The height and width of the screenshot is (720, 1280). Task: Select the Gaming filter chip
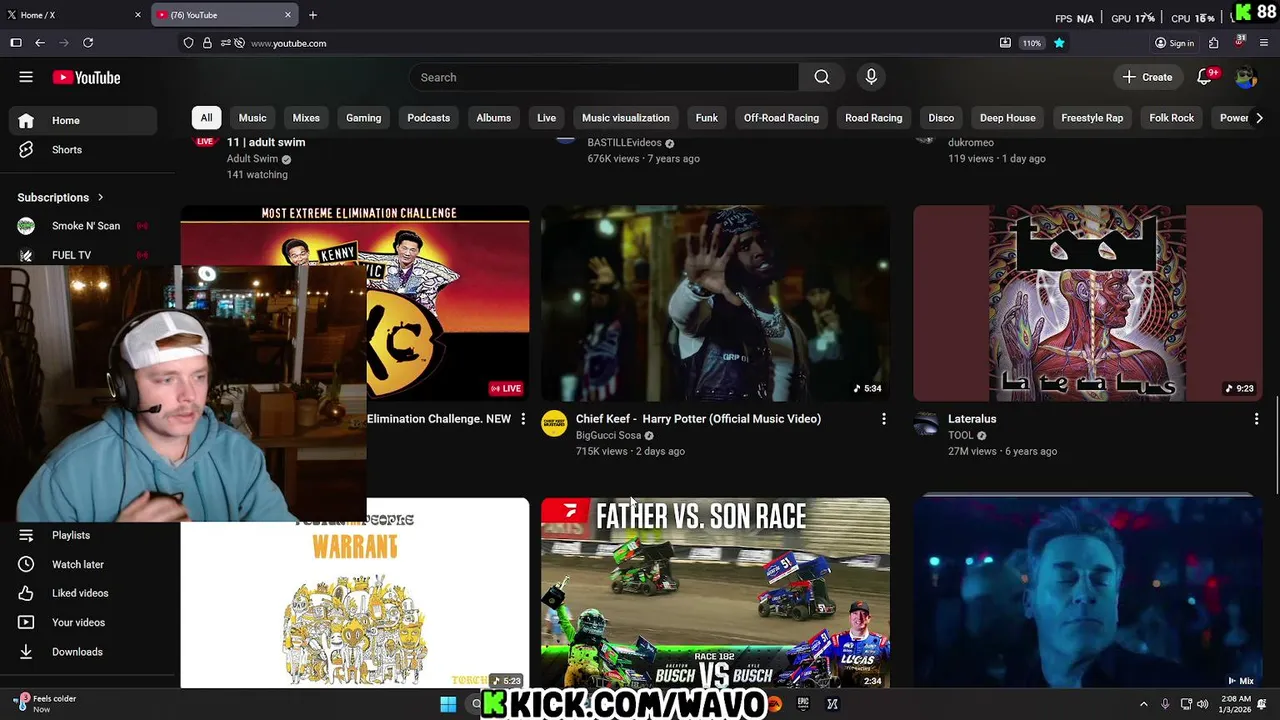[363, 118]
